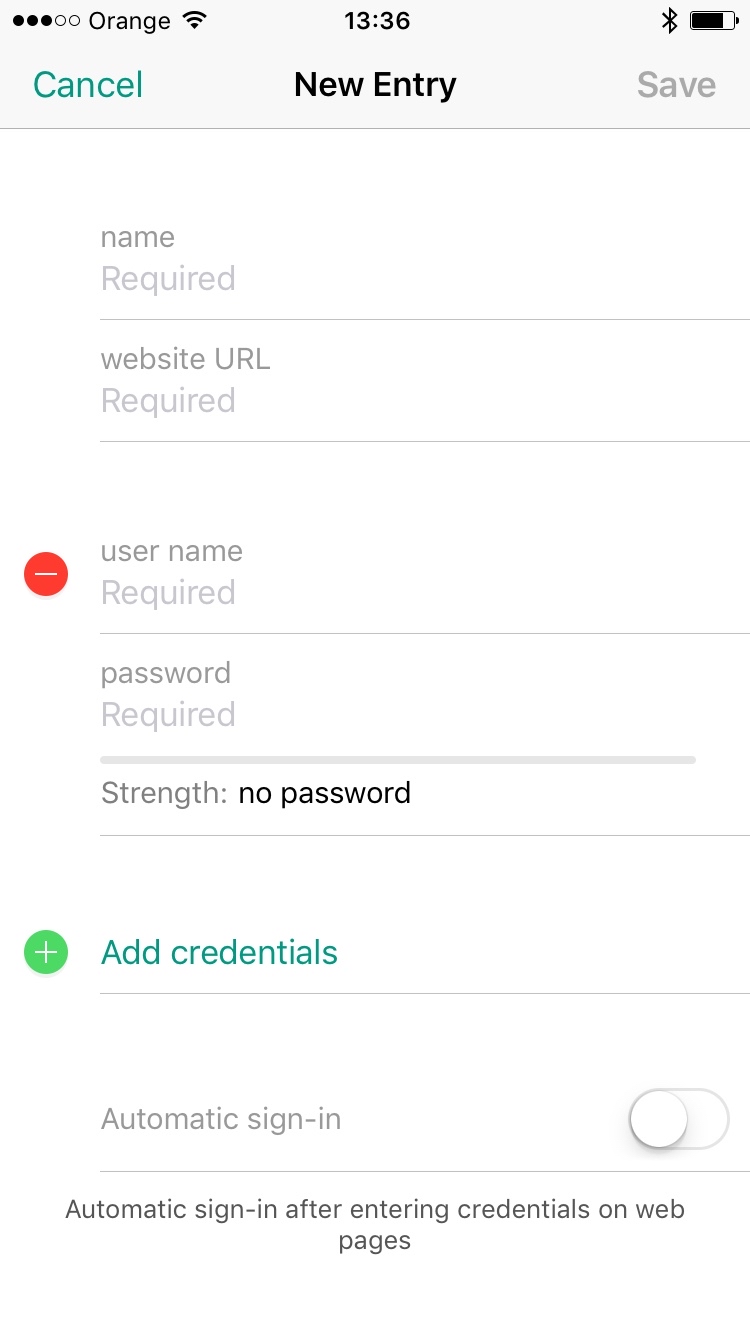Viewport: 750px width, 1334px height.
Task: Focus the password field
Action: click(x=400, y=714)
